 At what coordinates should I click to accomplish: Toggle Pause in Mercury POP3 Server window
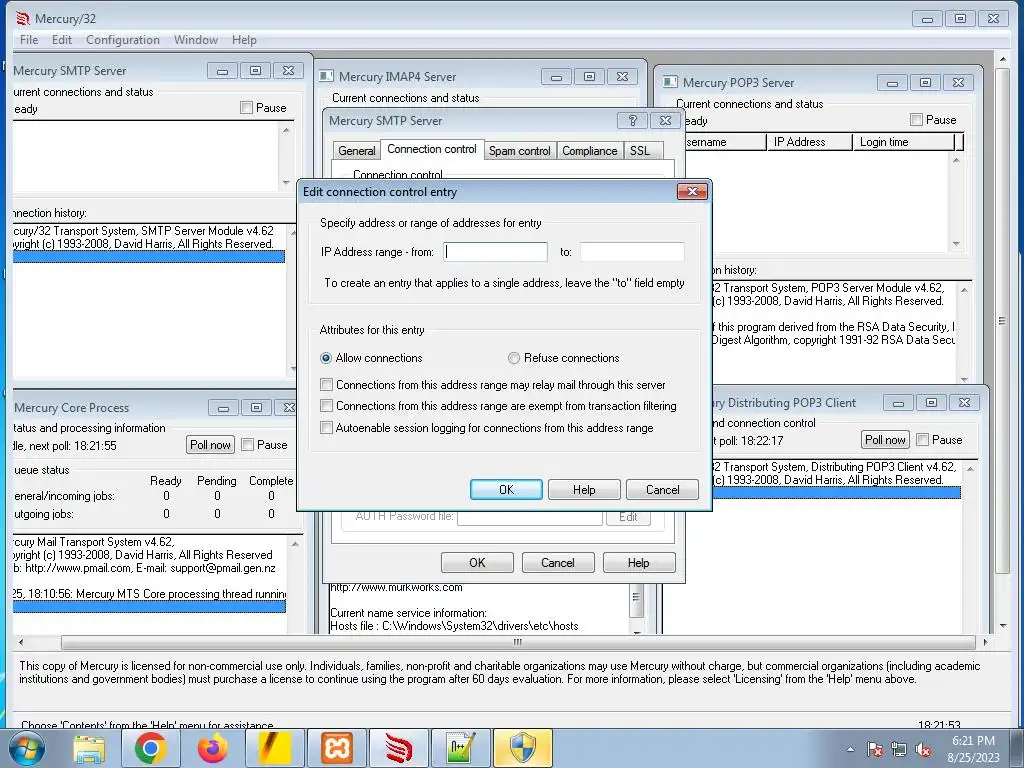pos(916,120)
